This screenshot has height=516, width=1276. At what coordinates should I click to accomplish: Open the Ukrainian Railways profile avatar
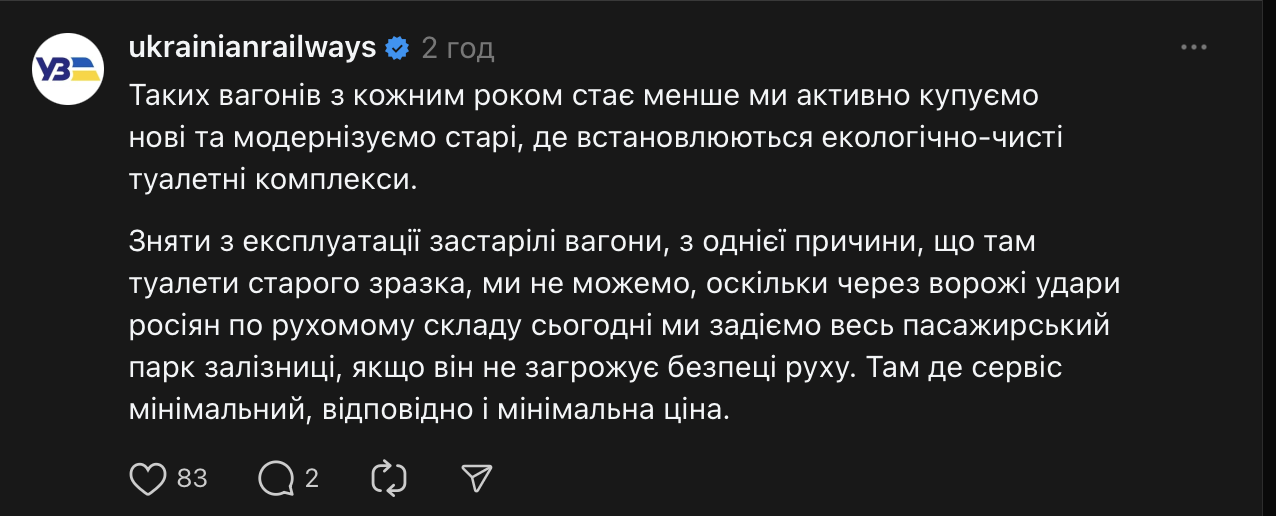[x=68, y=68]
